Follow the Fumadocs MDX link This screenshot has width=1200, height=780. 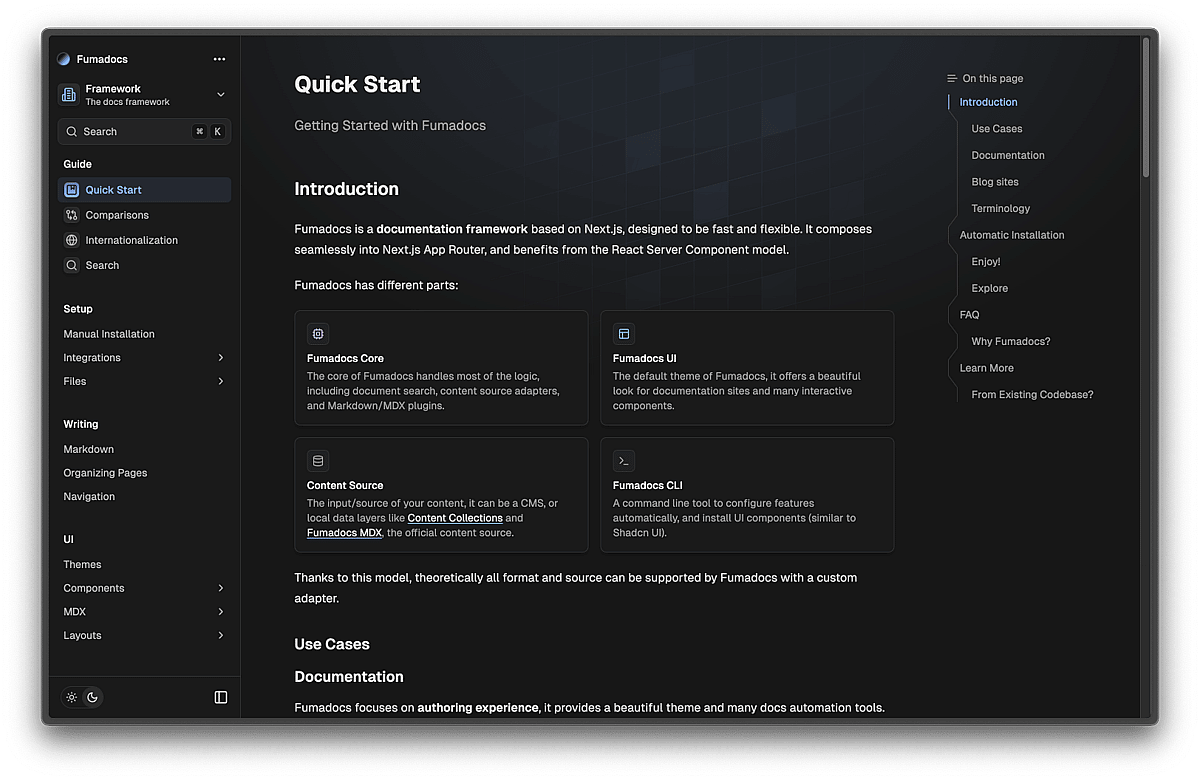coord(344,533)
